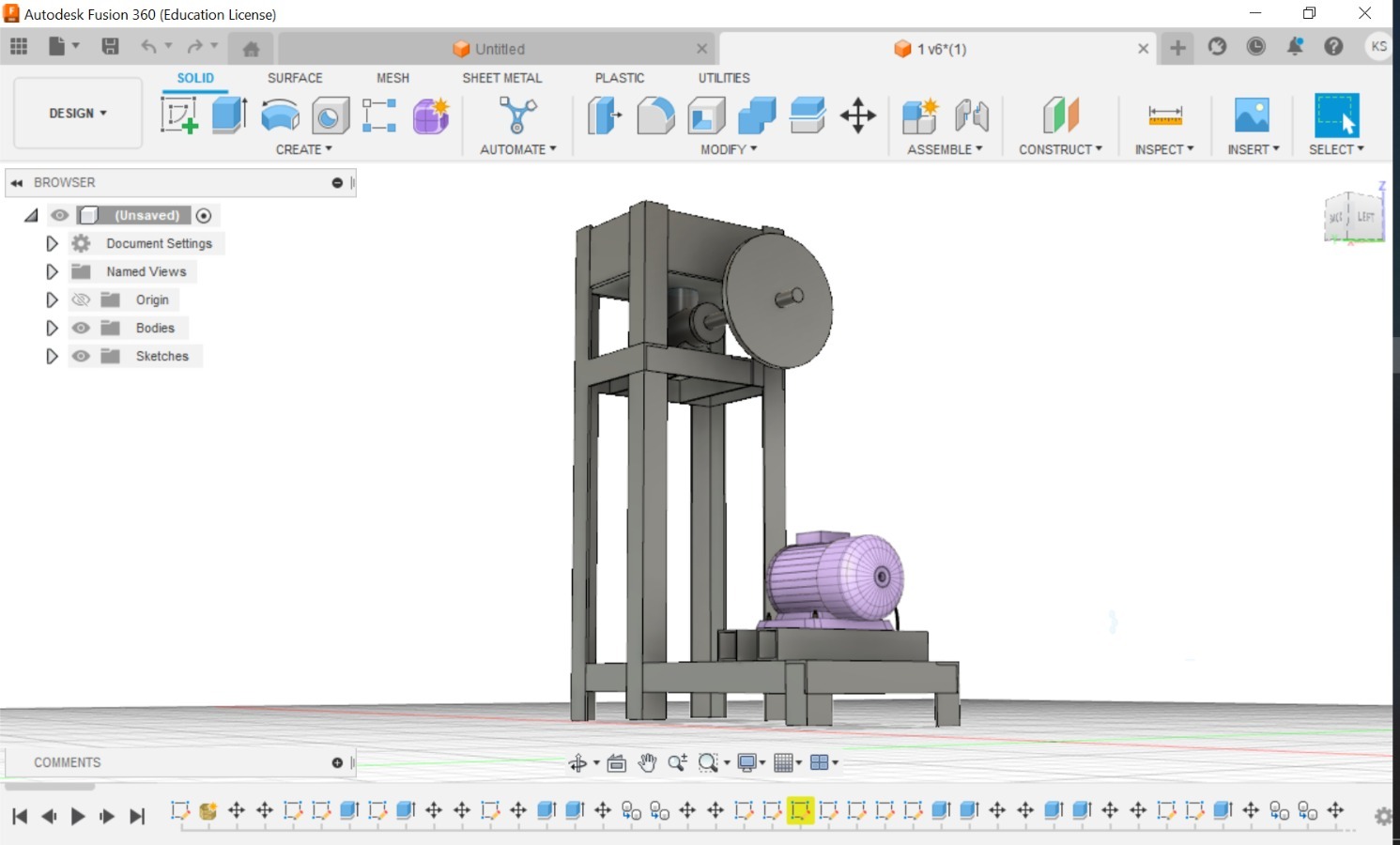Collapse the BROWSER panel arrows
Screen dimensions: 1400x845
(x=17, y=183)
